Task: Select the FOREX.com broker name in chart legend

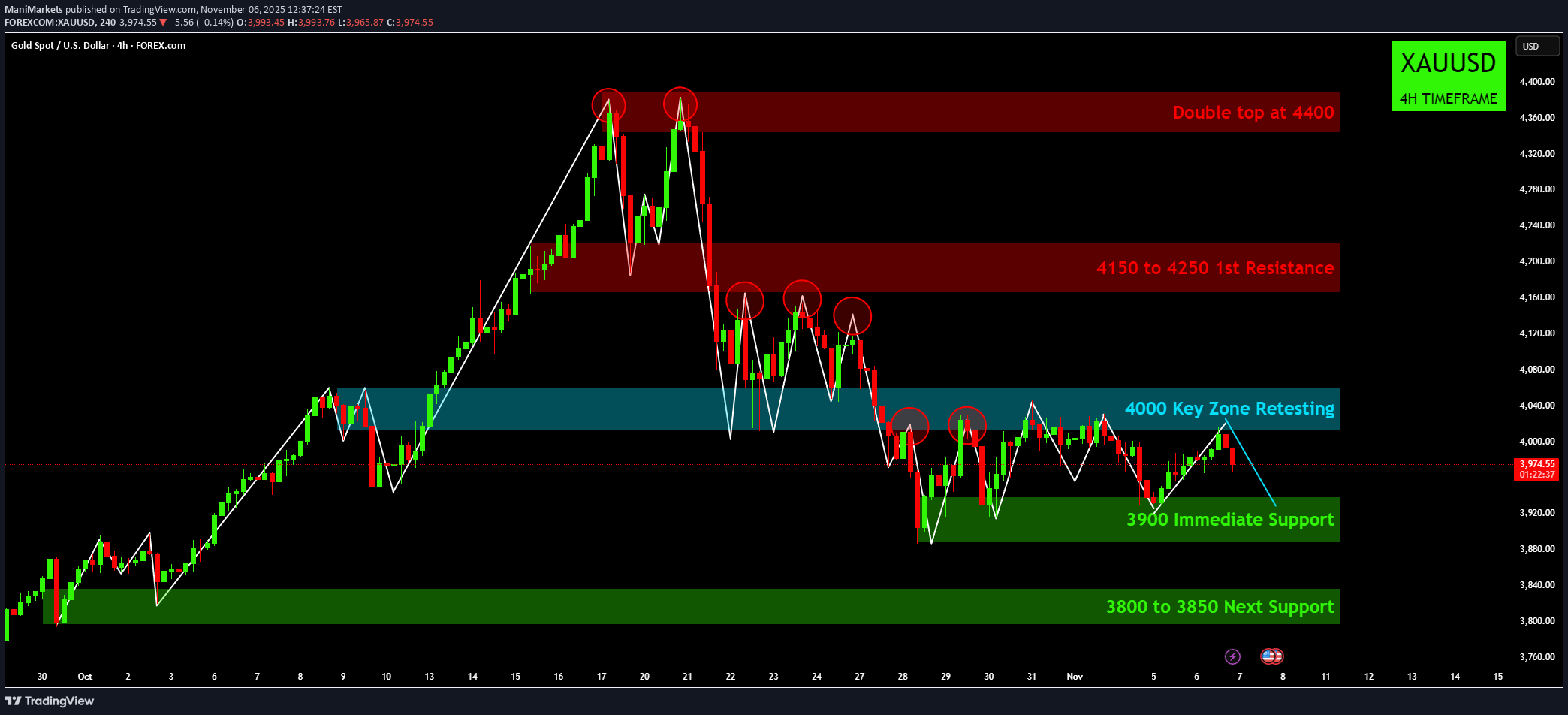Action: click(x=159, y=46)
